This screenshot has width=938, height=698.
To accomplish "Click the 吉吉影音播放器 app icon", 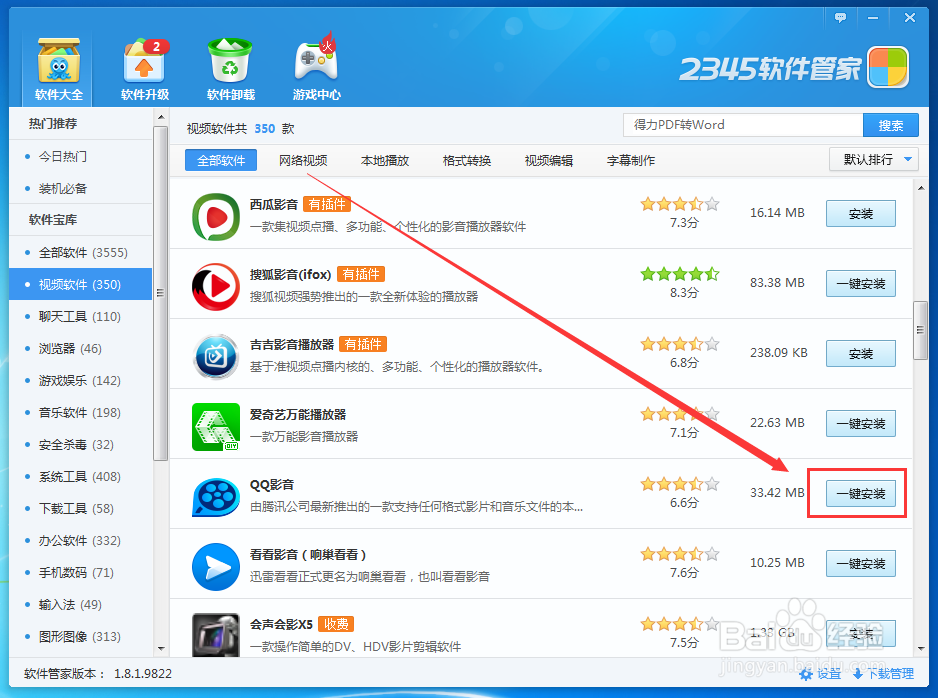I will pos(215,356).
